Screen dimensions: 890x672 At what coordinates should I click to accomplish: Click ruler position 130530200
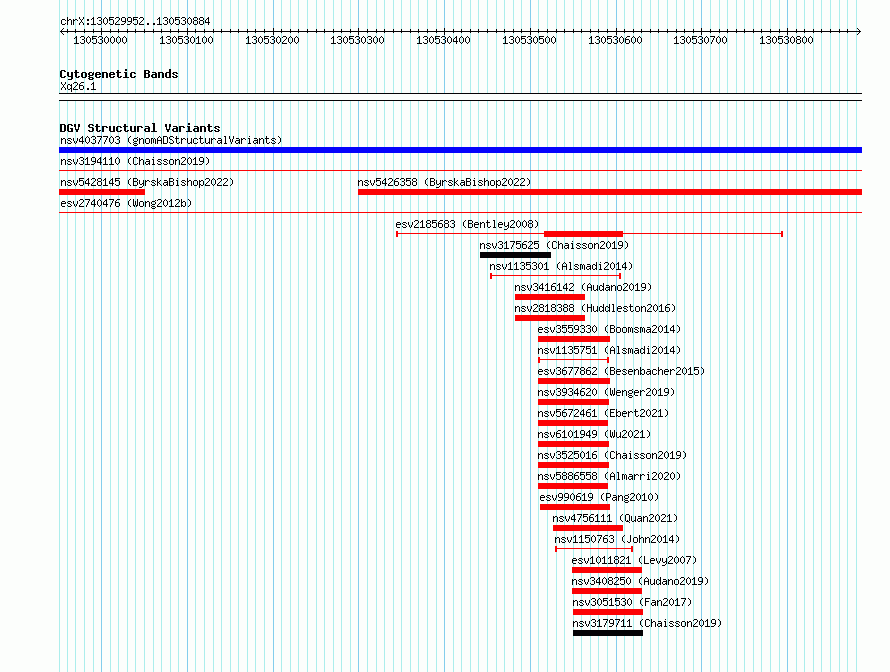pyautogui.click(x=272, y=40)
